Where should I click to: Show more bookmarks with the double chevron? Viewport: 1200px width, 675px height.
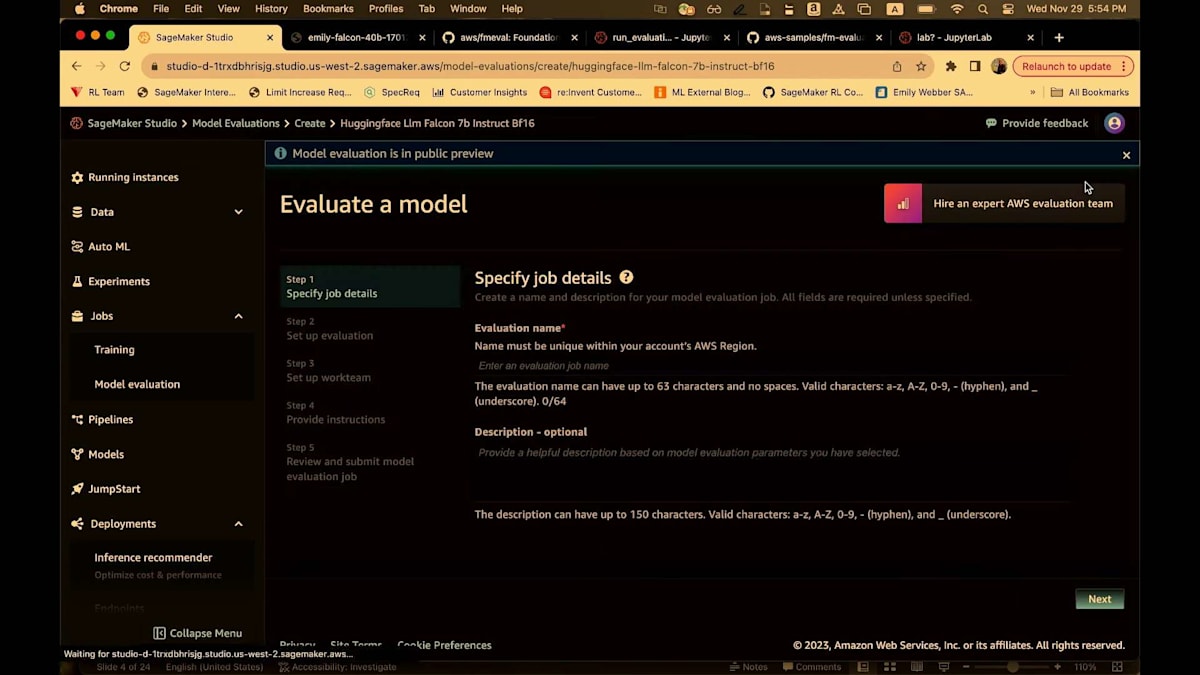pos(1032,92)
